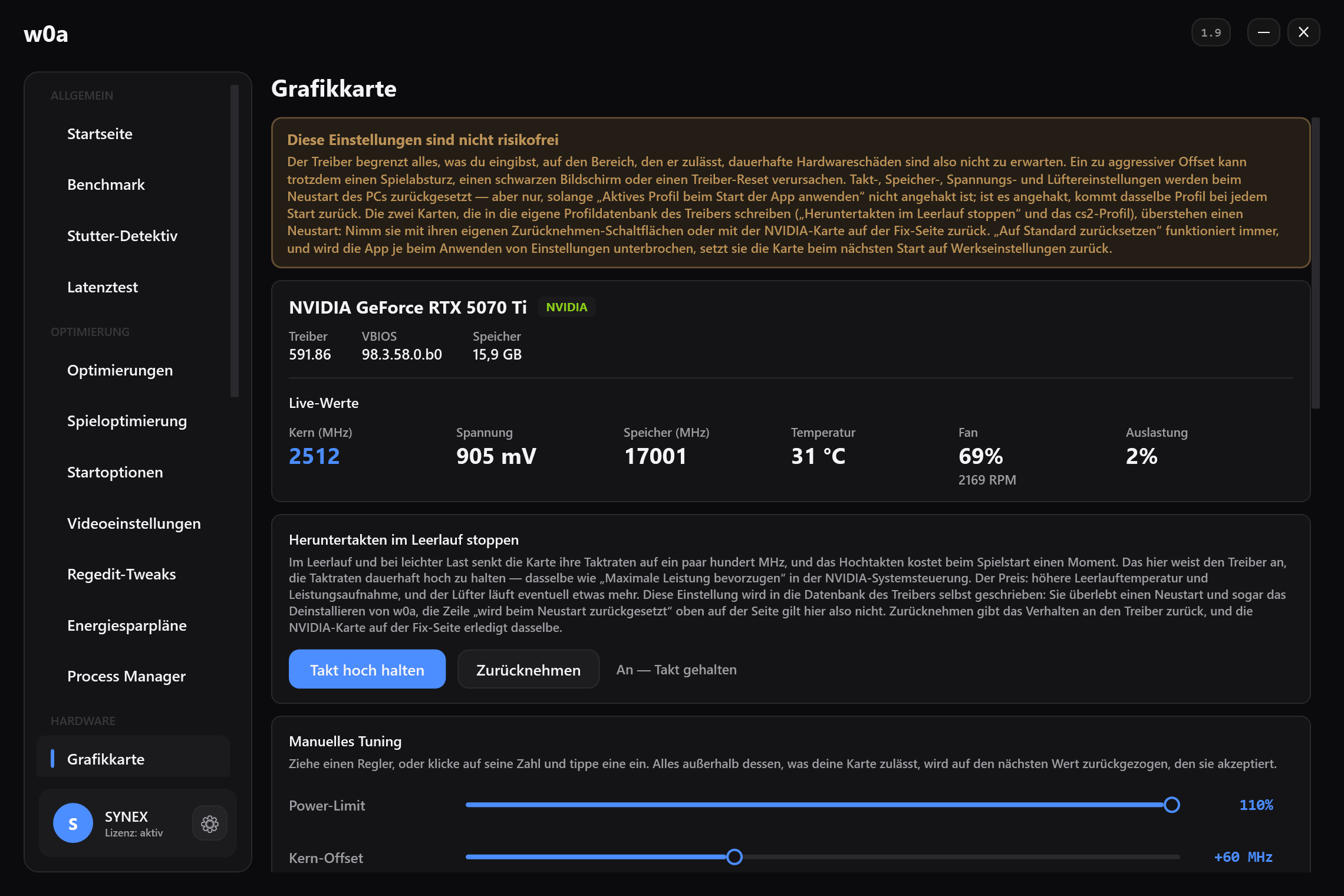1344x896 pixels.
Task: Go to the Benchmark page
Action: pyautogui.click(x=133, y=185)
